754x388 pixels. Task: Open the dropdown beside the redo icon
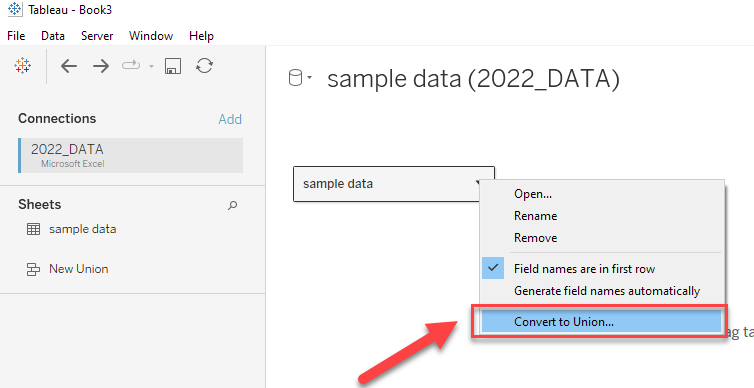pos(151,66)
